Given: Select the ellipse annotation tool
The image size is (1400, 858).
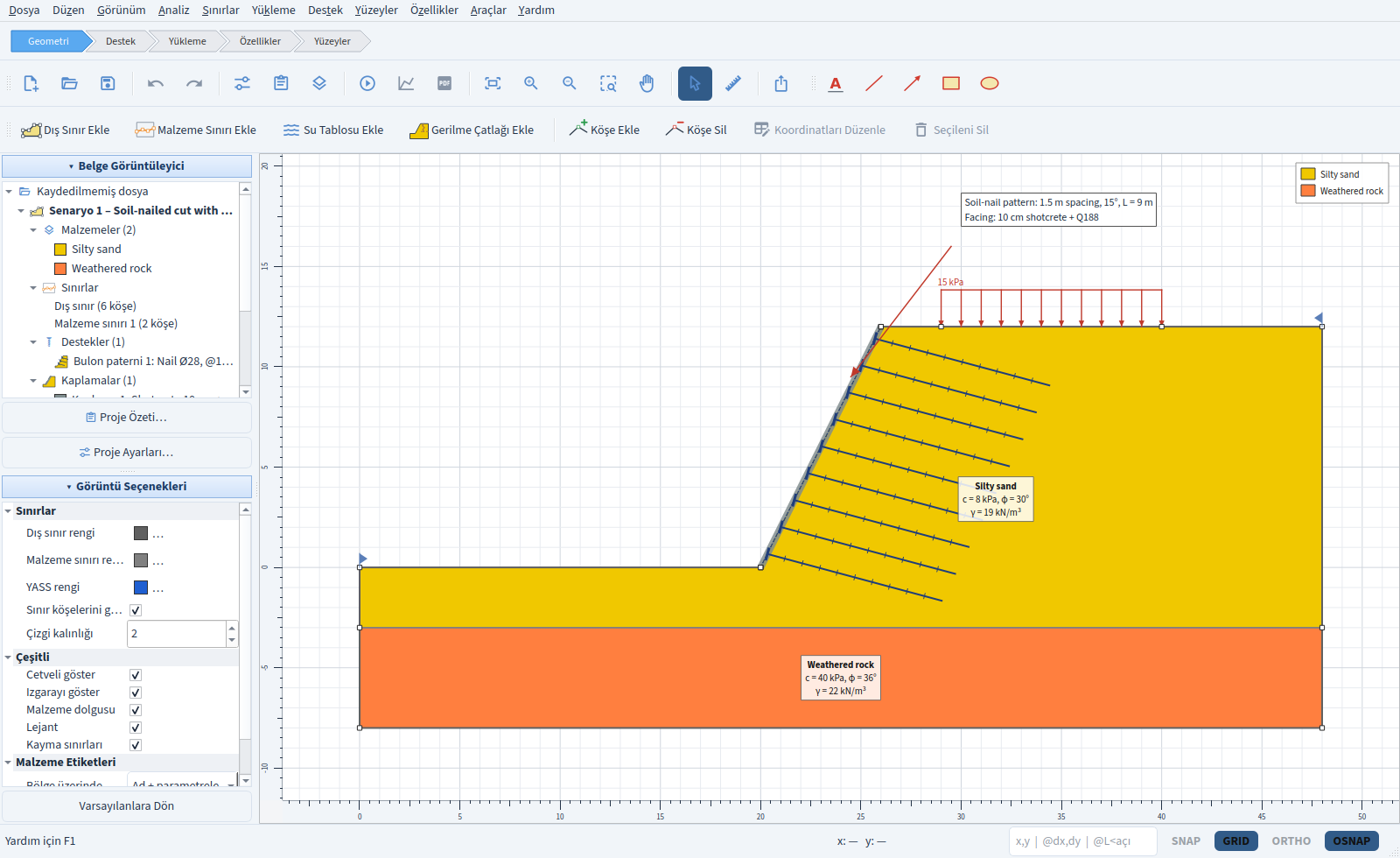Looking at the screenshot, I should coord(990,83).
